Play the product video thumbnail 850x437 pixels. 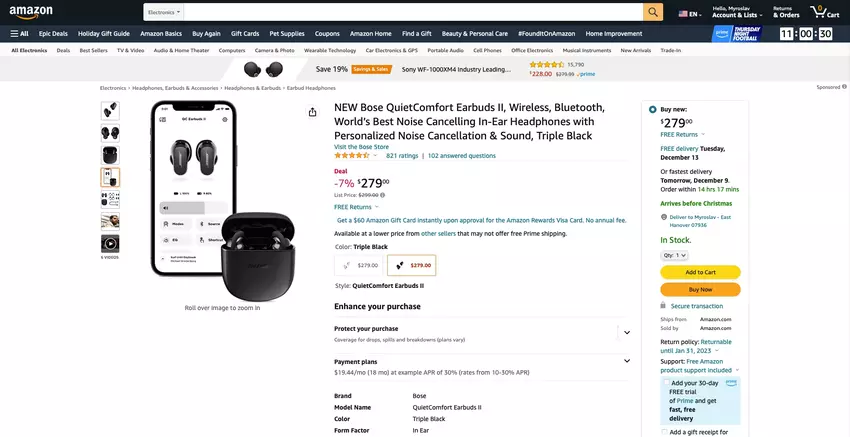(x=110, y=243)
